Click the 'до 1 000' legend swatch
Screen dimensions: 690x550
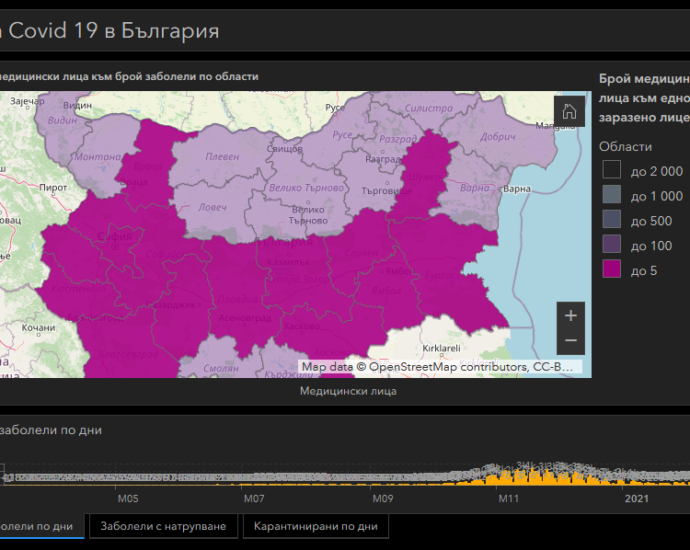tap(612, 194)
